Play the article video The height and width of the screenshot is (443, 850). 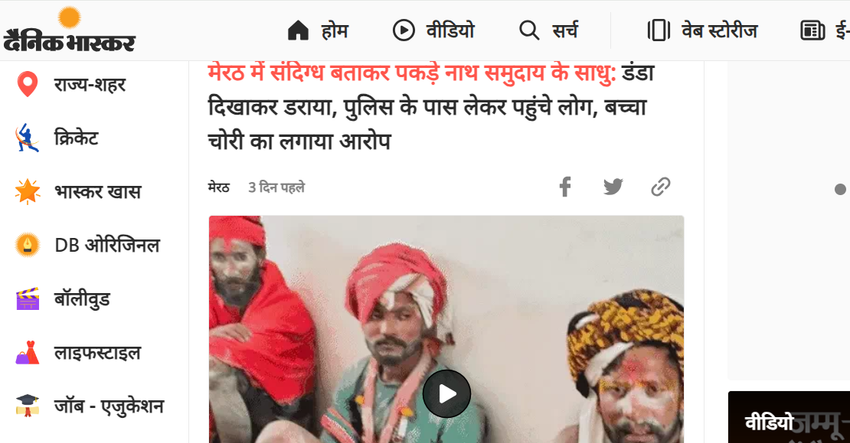pos(447,394)
